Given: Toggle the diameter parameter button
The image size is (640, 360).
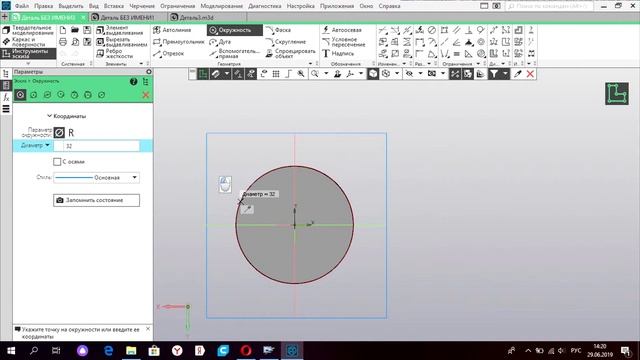Looking at the screenshot, I should point(59,133).
